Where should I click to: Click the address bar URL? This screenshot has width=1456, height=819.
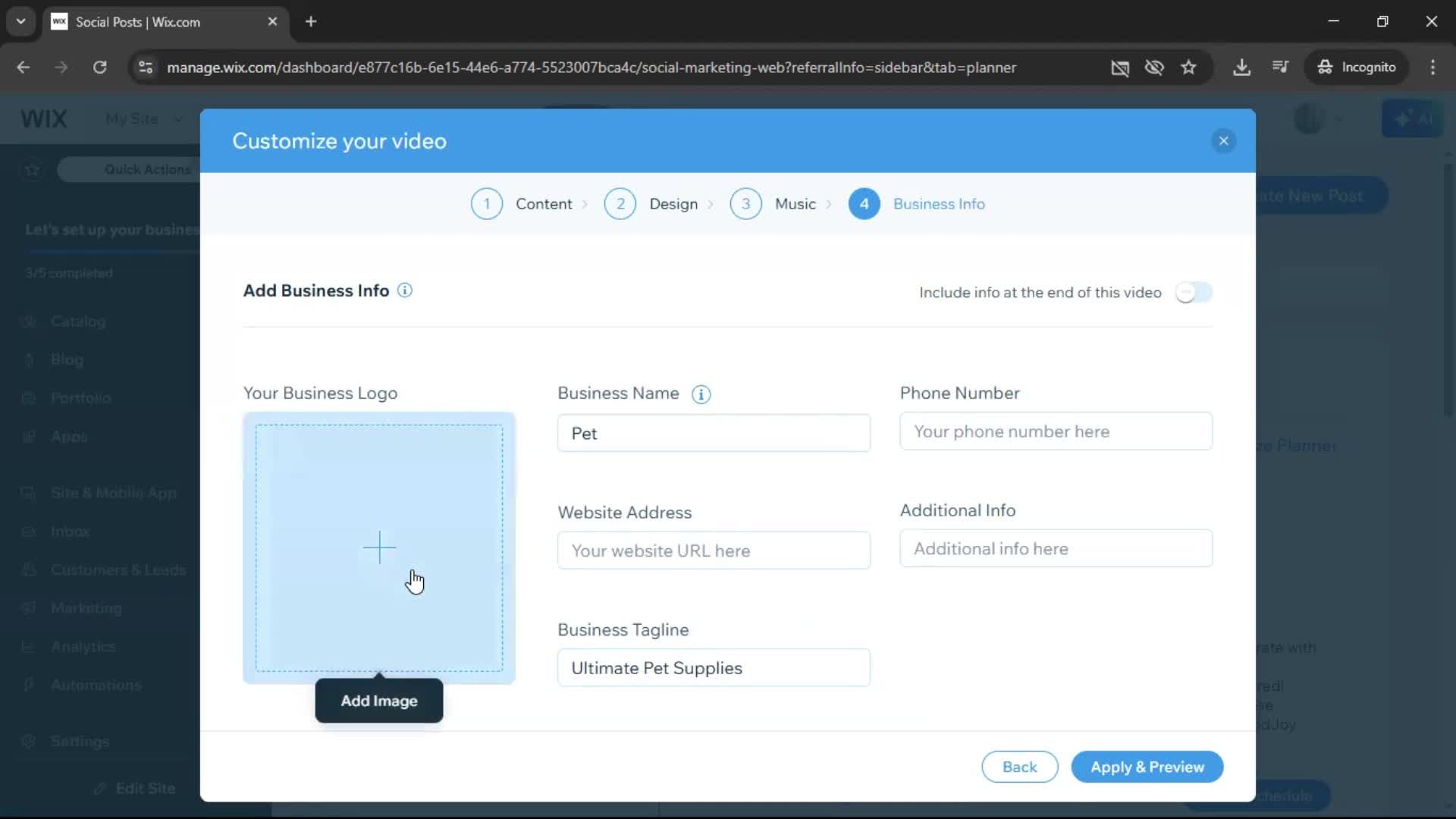pos(591,67)
